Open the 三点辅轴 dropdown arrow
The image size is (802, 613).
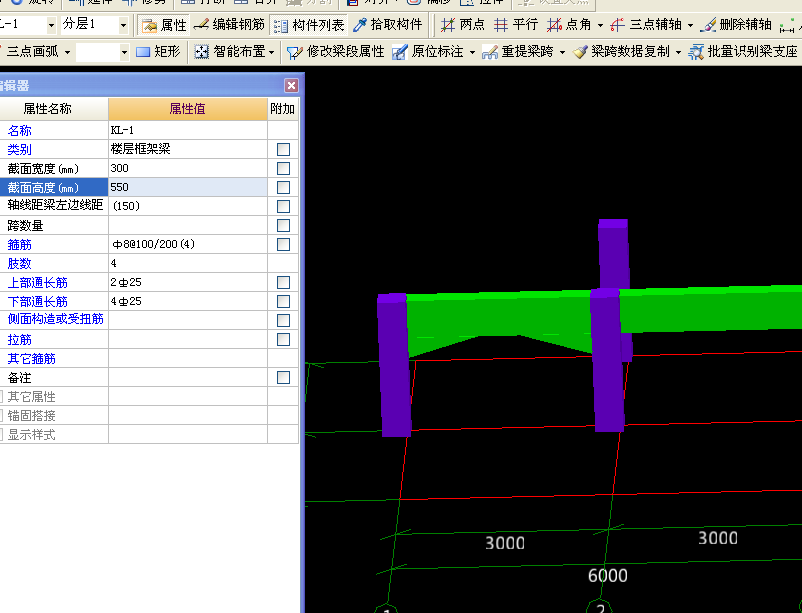click(x=690, y=25)
